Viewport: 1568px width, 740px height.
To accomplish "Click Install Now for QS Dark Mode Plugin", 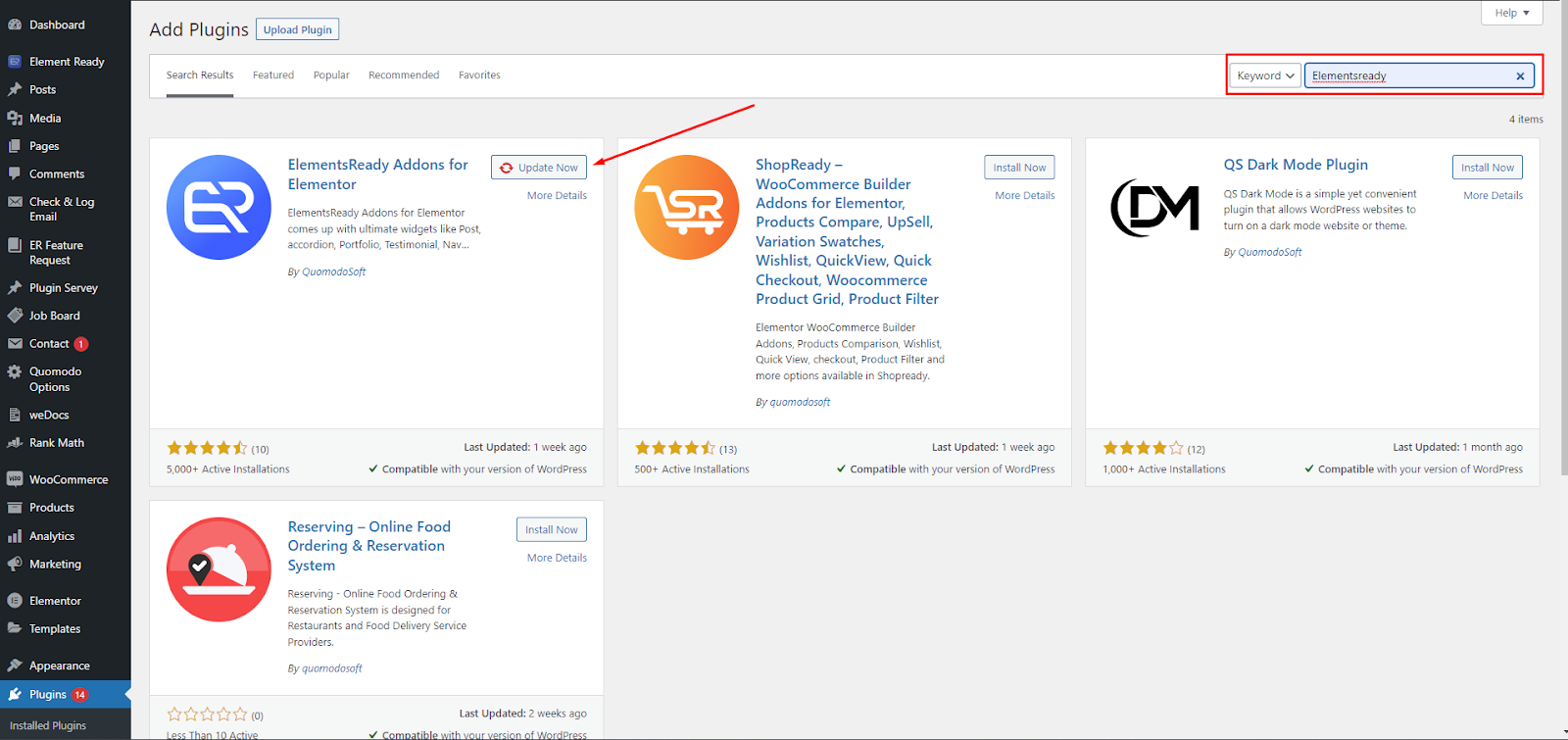I will tap(1488, 168).
